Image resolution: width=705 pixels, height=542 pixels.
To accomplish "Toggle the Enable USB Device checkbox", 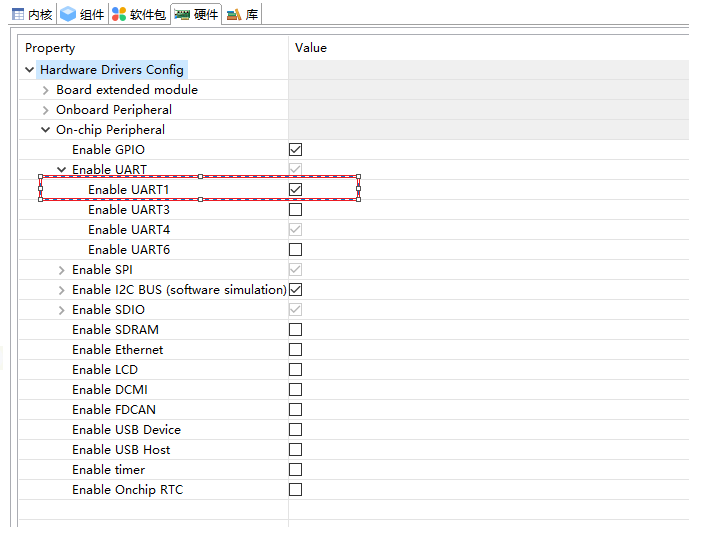I will click(x=295, y=430).
